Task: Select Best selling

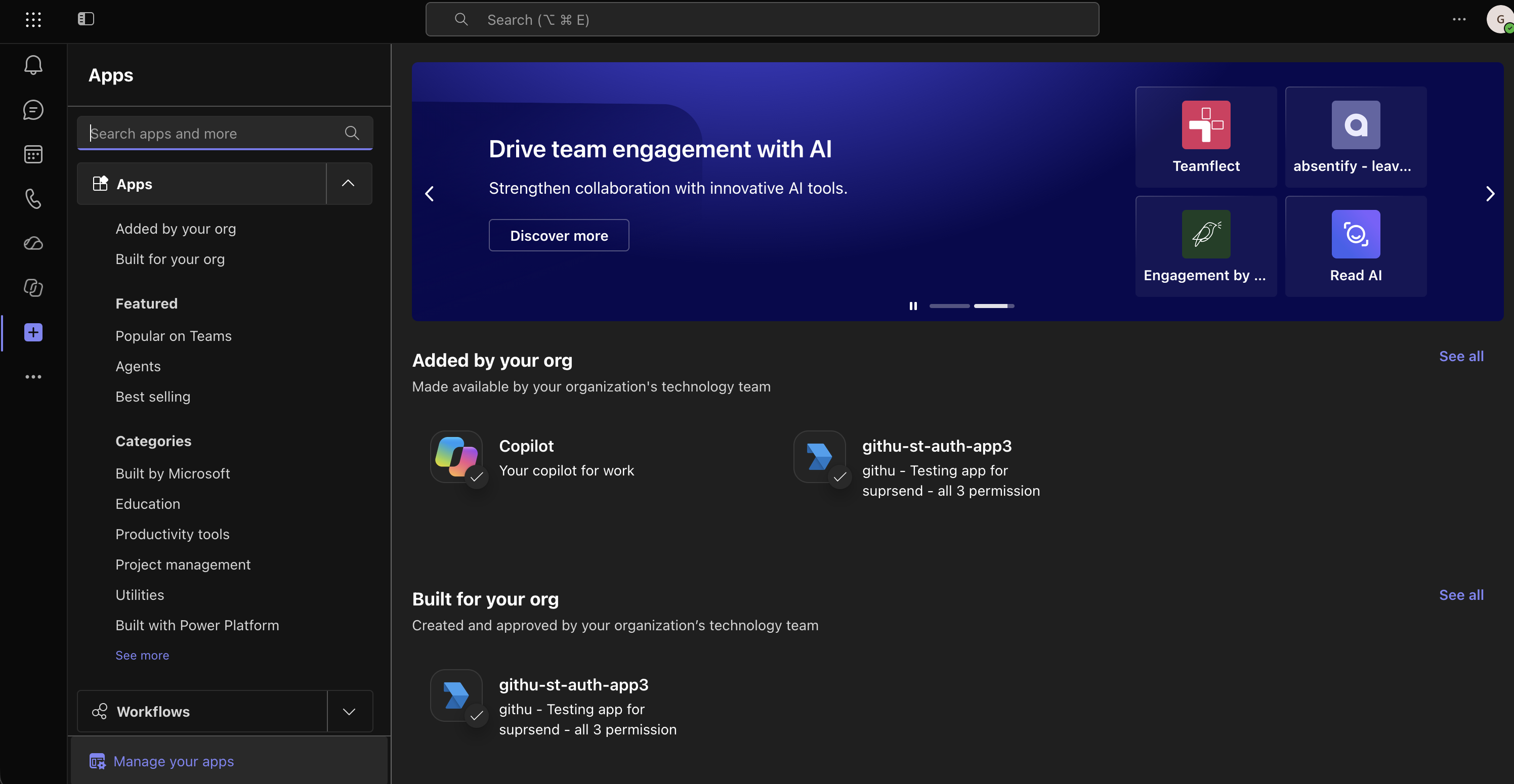Action: [153, 397]
